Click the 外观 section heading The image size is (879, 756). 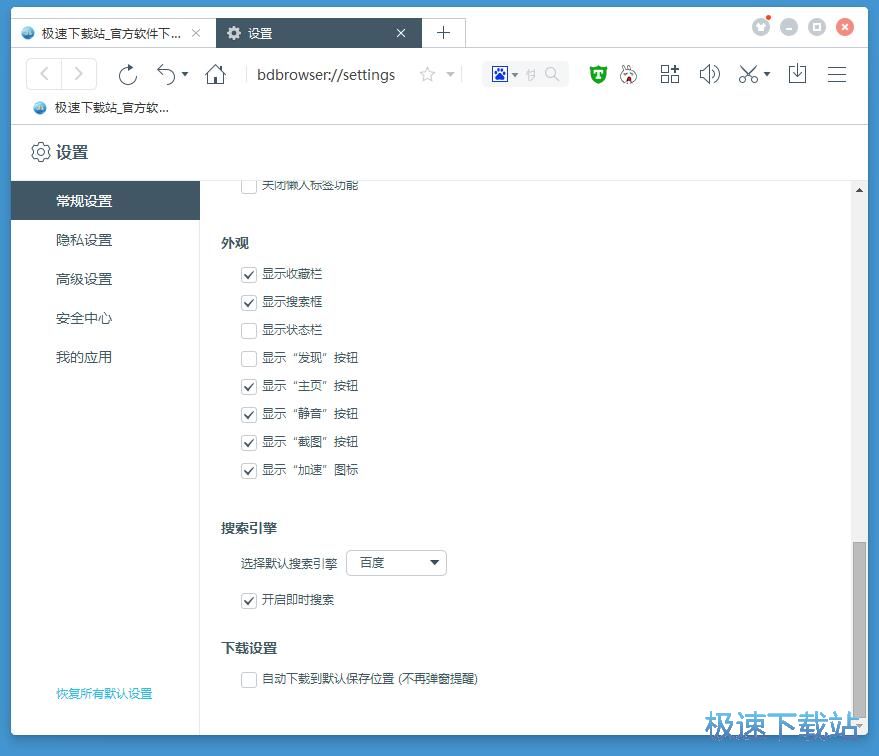point(235,243)
